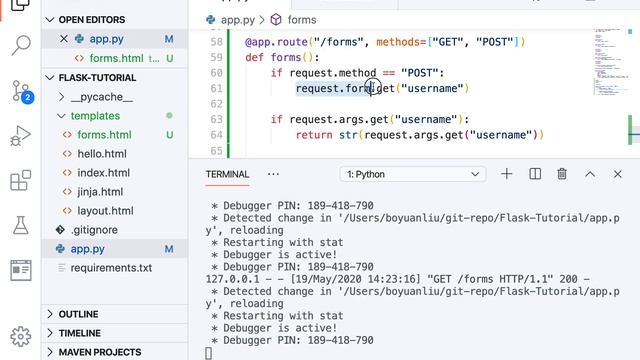The image size is (640, 360).
Task: Collapse the Open Editors section
Action: click(50, 20)
